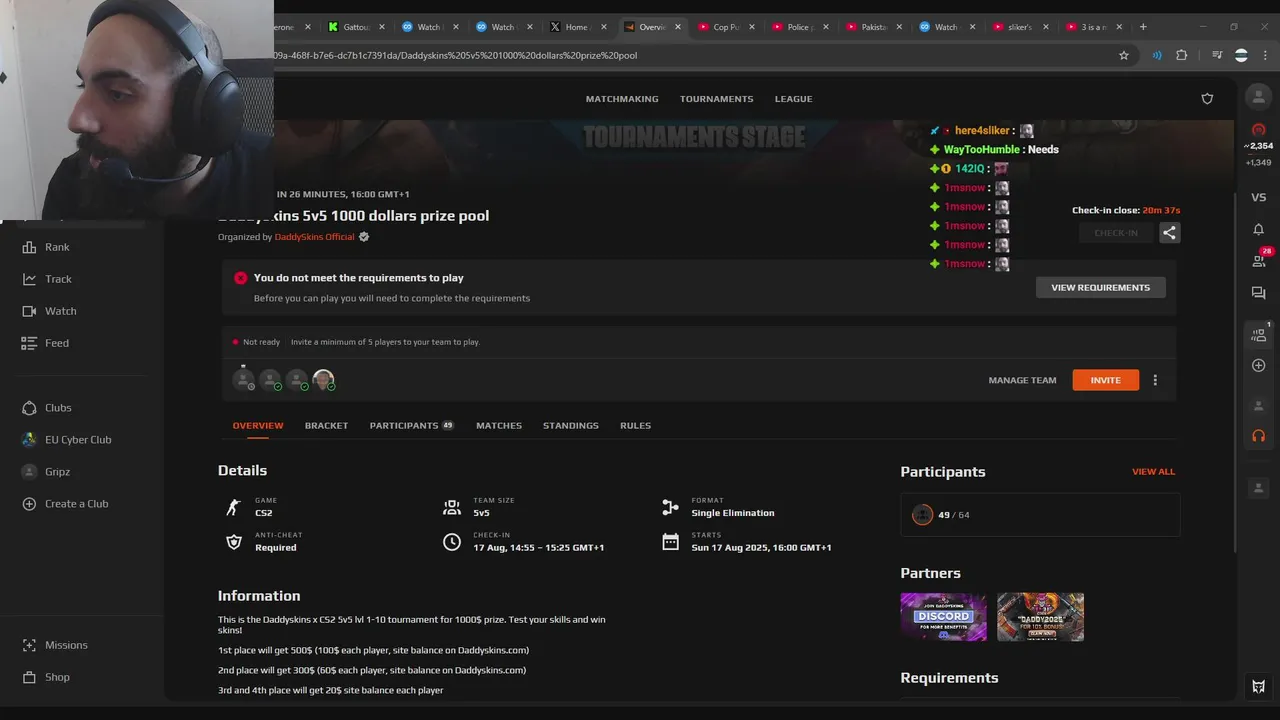
Task: Open Chrome's three-dot menu
Action: pos(1266,56)
